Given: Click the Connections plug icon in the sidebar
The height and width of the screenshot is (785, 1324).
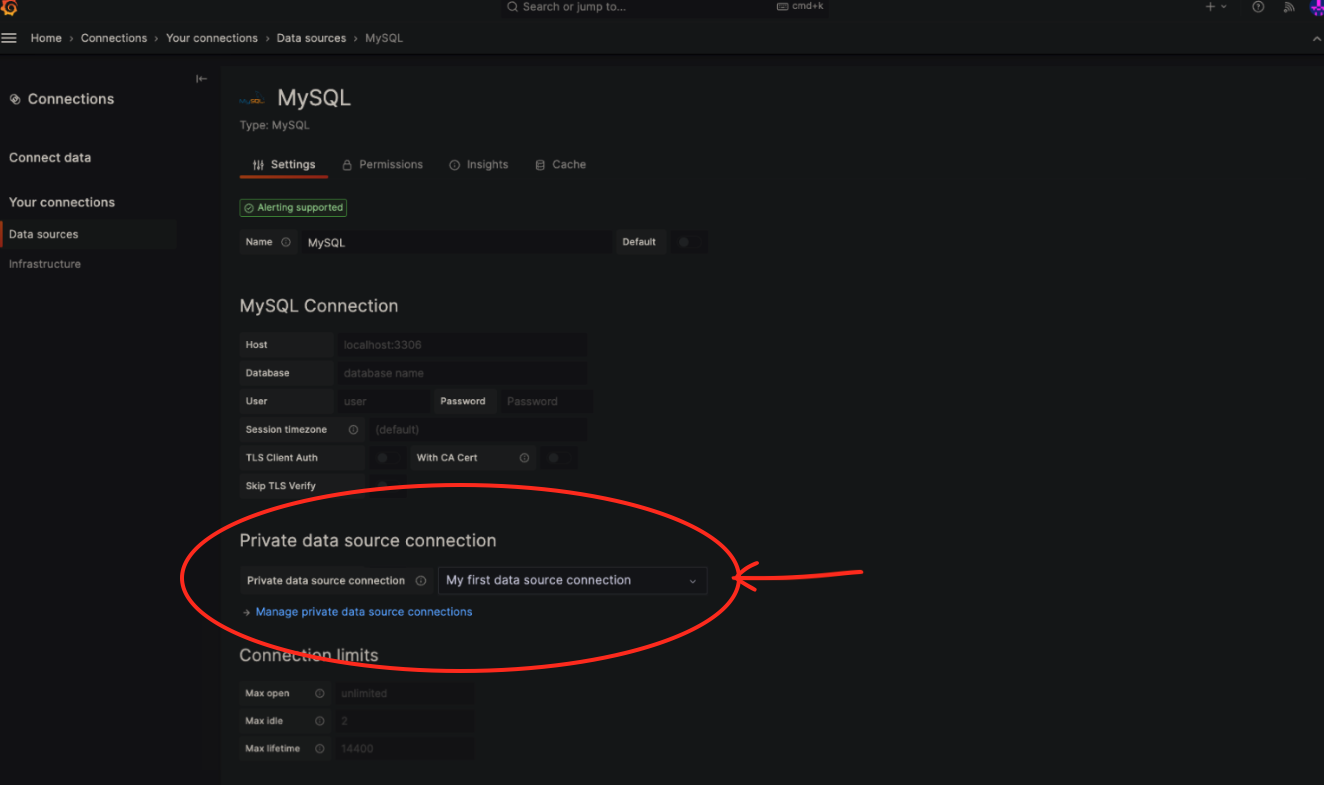Looking at the screenshot, I should click(x=14, y=98).
